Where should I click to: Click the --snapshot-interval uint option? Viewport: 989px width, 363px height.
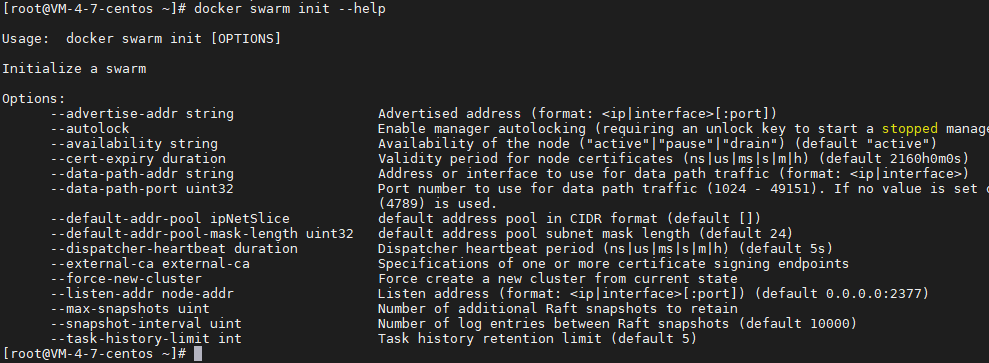pyautogui.click(x=146, y=324)
